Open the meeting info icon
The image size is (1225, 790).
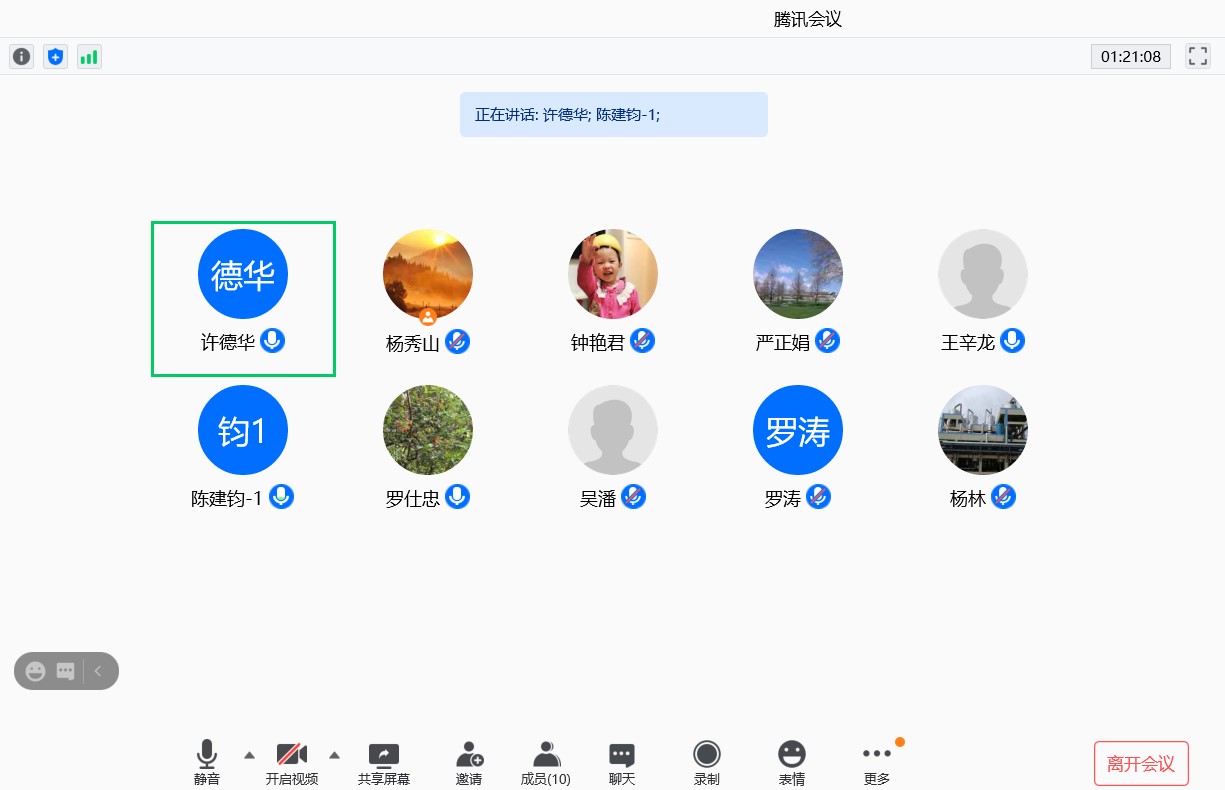coord(21,57)
